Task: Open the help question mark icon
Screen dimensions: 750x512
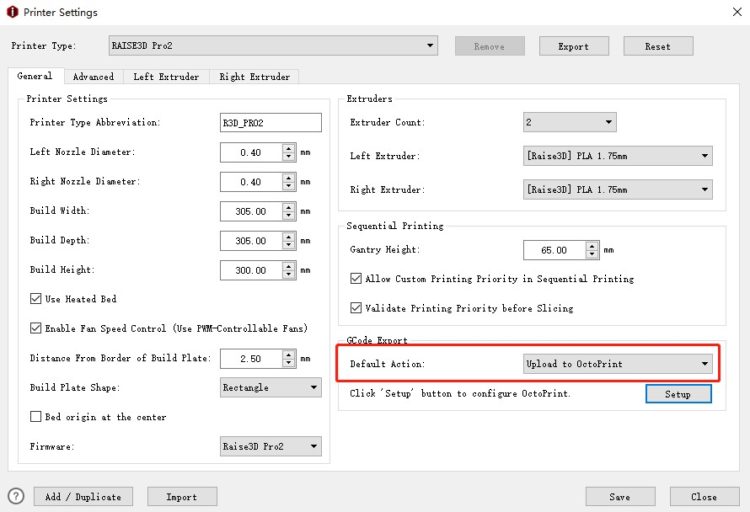Action: [x=16, y=496]
